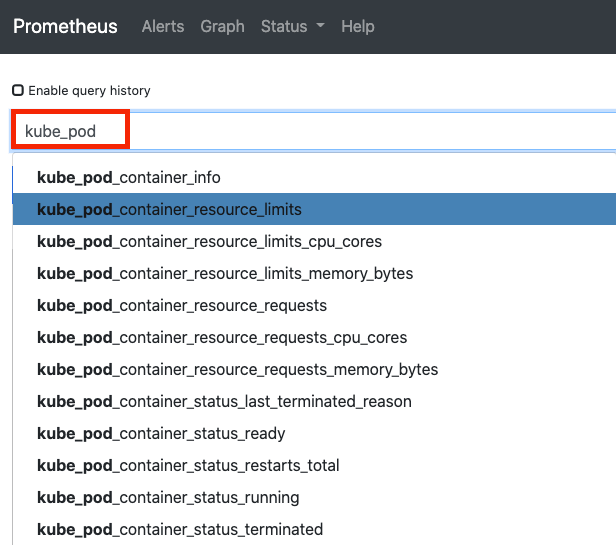This screenshot has height=545, width=616.
Task: Enable the query history checkbox
Action: click(x=18, y=90)
